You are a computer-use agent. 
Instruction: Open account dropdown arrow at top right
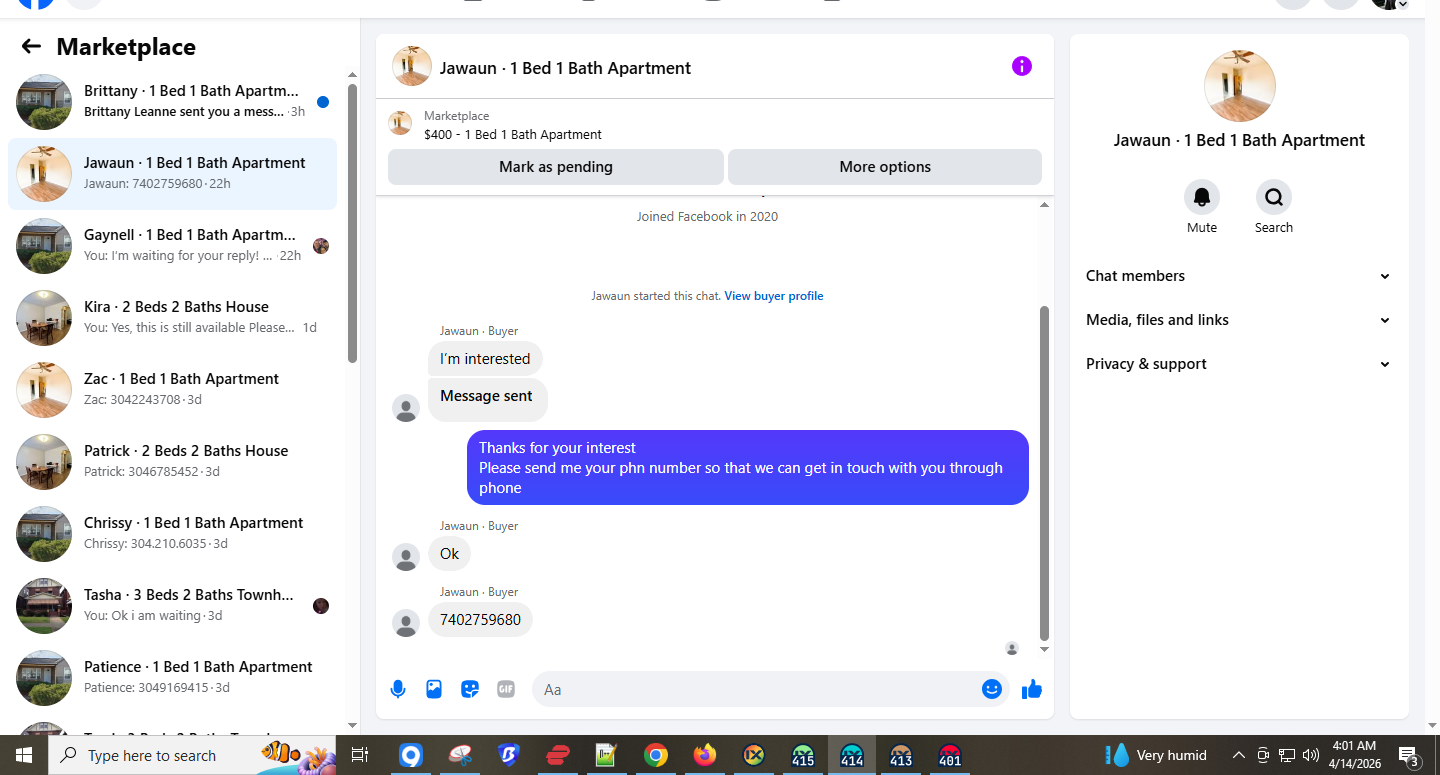click(1403, 4)
